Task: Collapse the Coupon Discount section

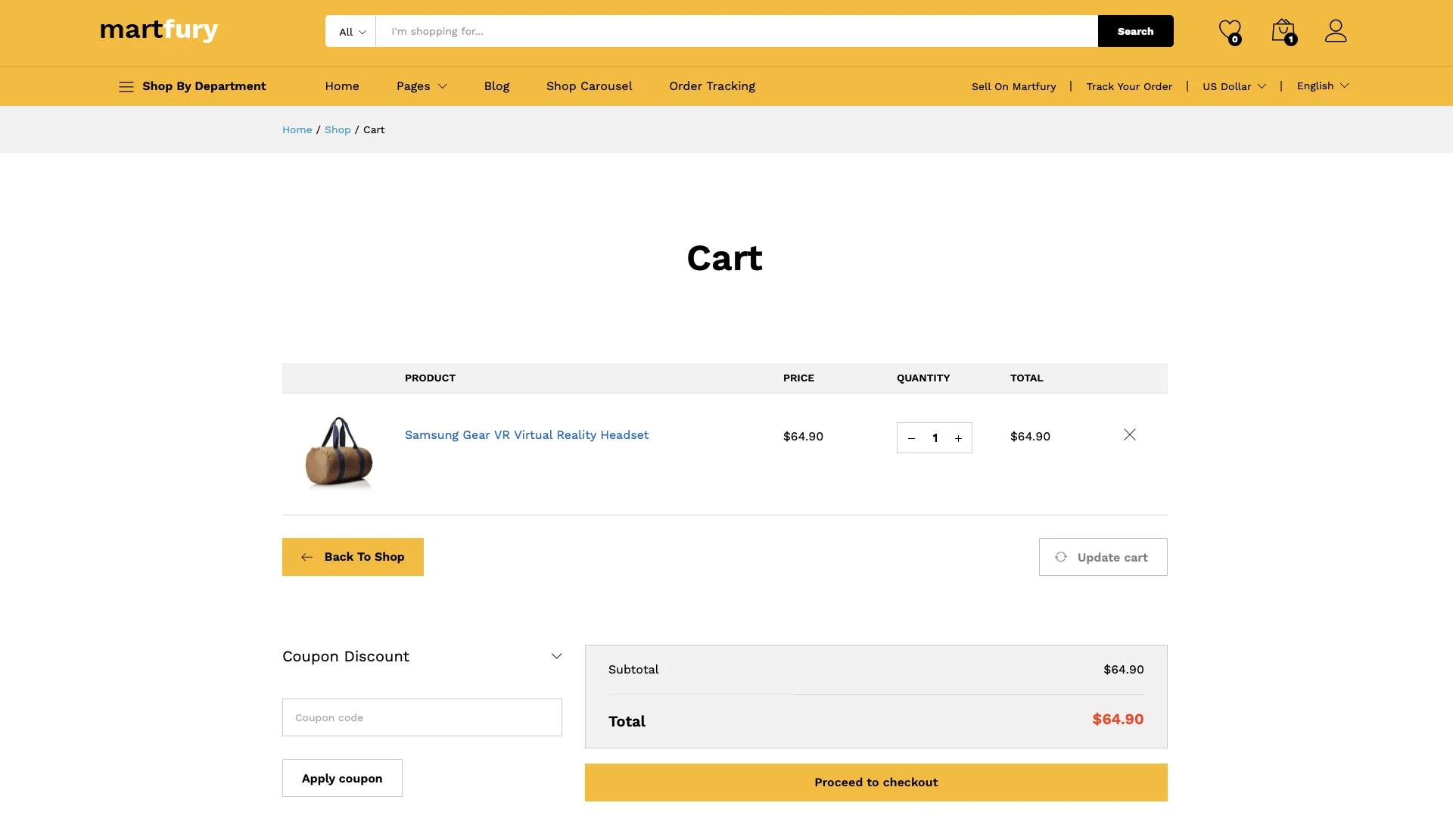Action: 556,656
